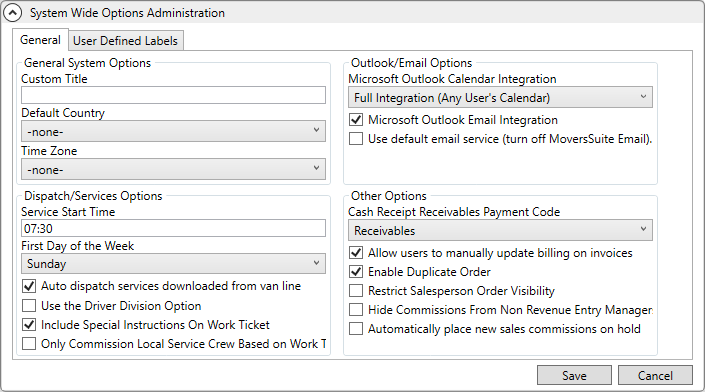The width and height of the screenshot is (705, 392).
Task: Open the Time Zone dropdown
Action: tap(173, 169)
